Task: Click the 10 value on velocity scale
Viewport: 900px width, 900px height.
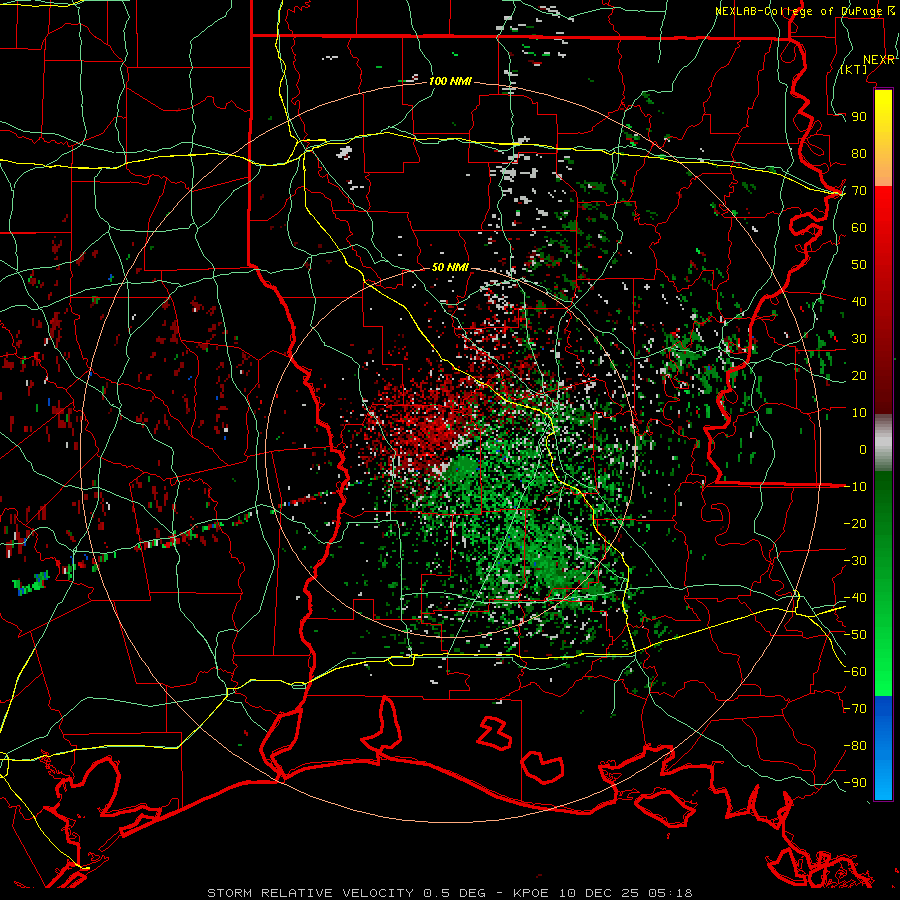Action: [x=859, y=413]
